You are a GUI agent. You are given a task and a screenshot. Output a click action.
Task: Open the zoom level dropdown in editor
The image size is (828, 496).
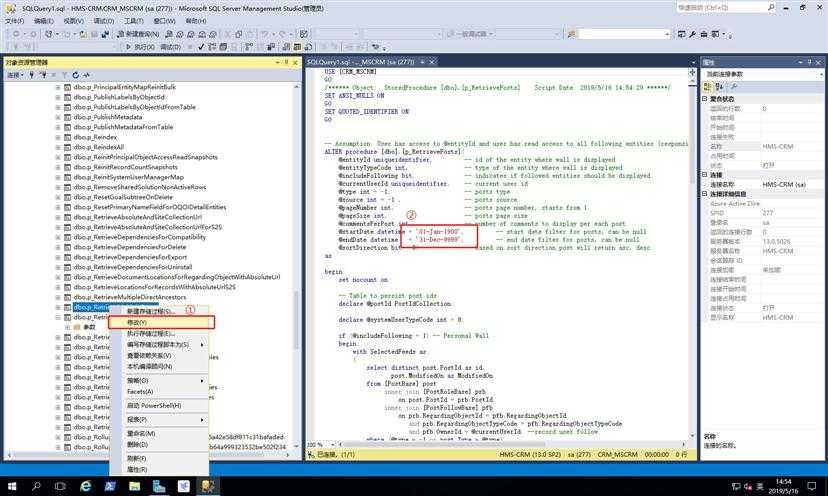333,444
